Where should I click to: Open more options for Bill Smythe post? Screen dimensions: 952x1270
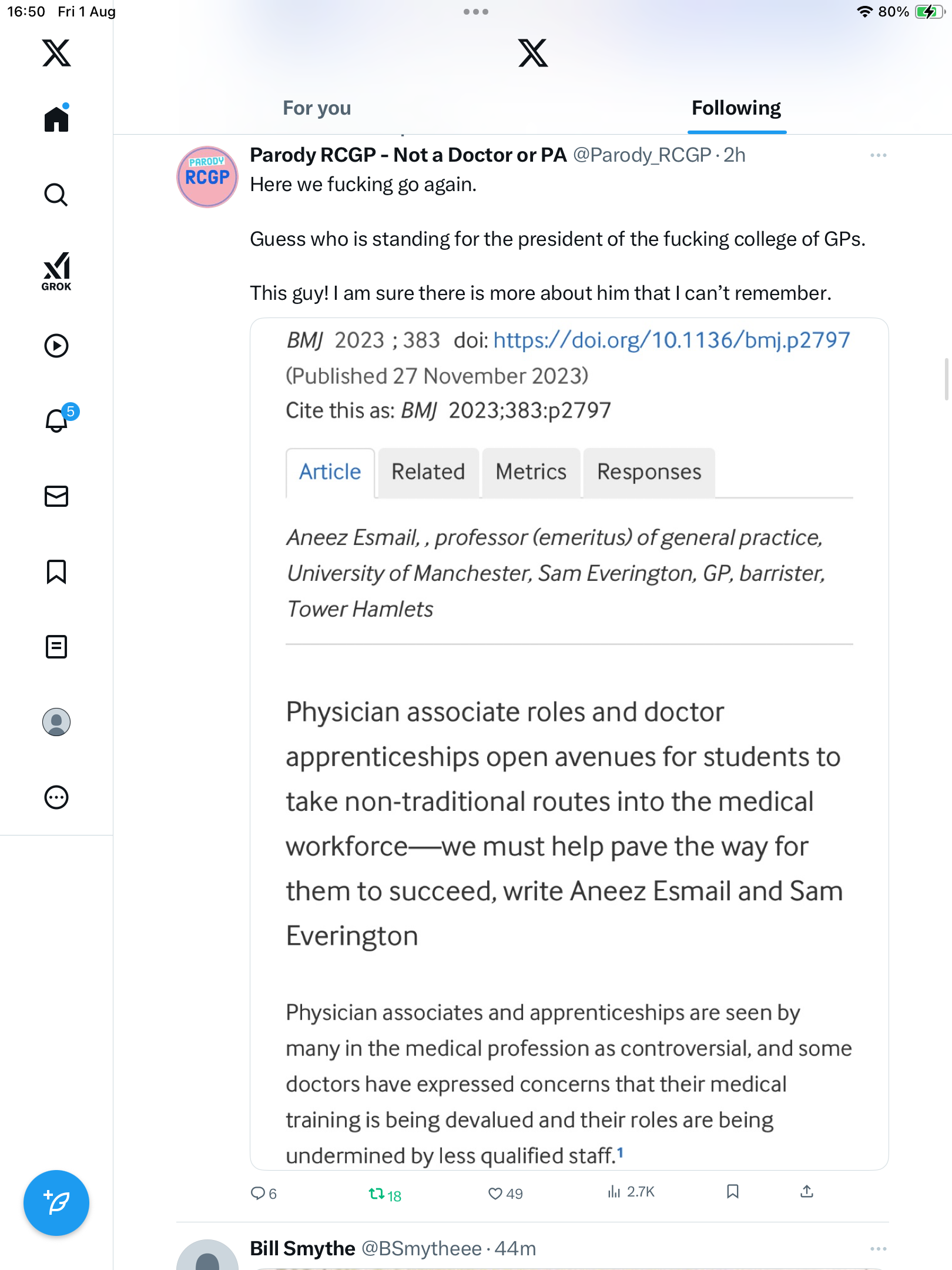click(878, 1248)
